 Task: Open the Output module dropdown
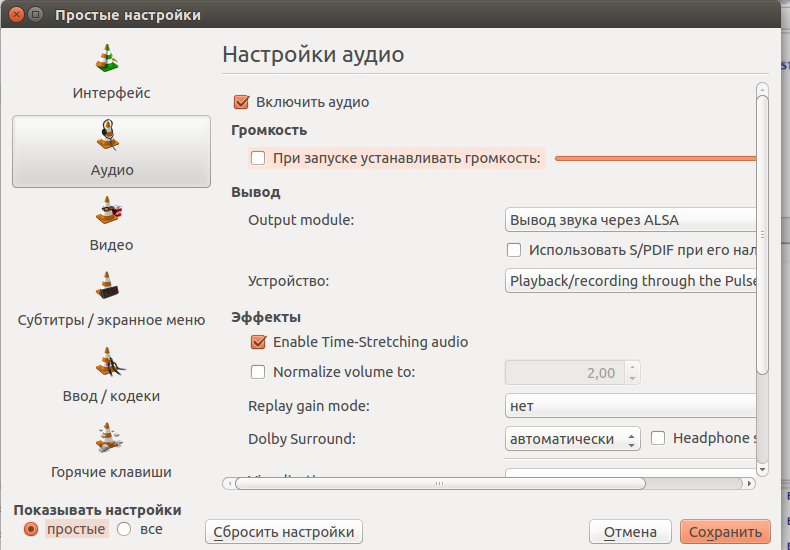630,220
